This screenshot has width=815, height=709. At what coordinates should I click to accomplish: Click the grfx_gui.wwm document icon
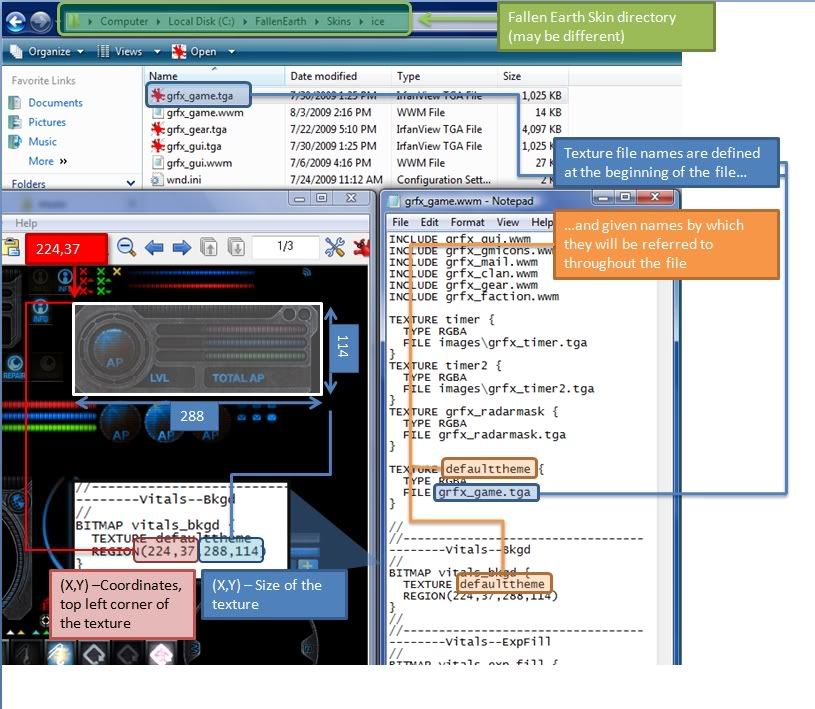tap(157, 163)
